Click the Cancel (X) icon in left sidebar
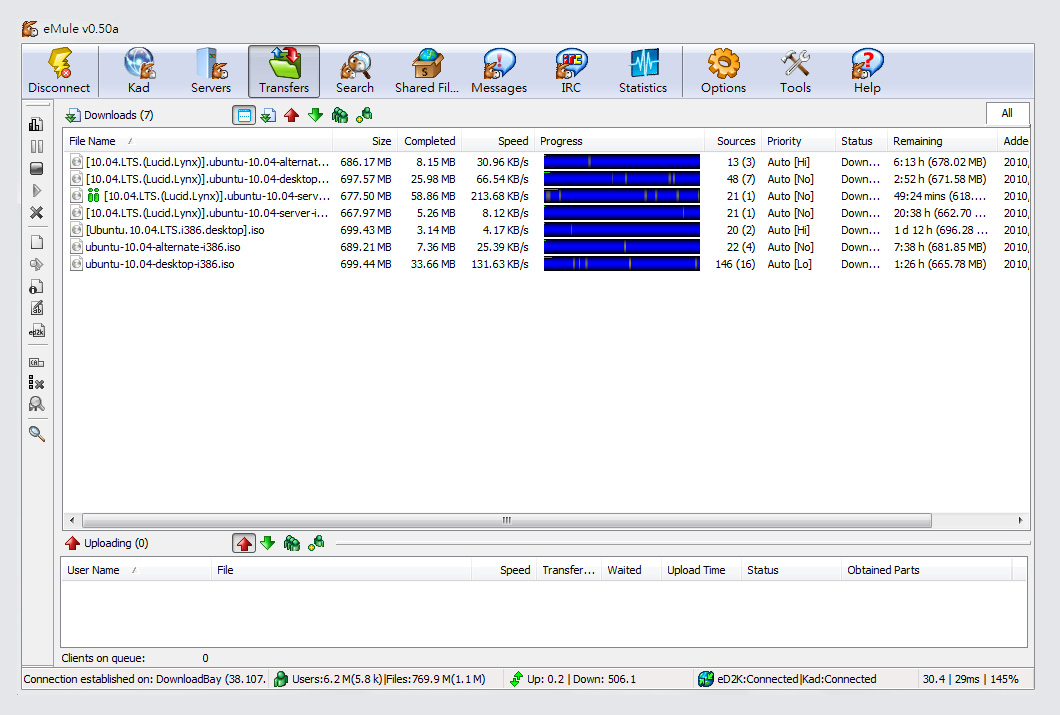The width and height of the screenshot is (1060, 715). click(37, 212)
